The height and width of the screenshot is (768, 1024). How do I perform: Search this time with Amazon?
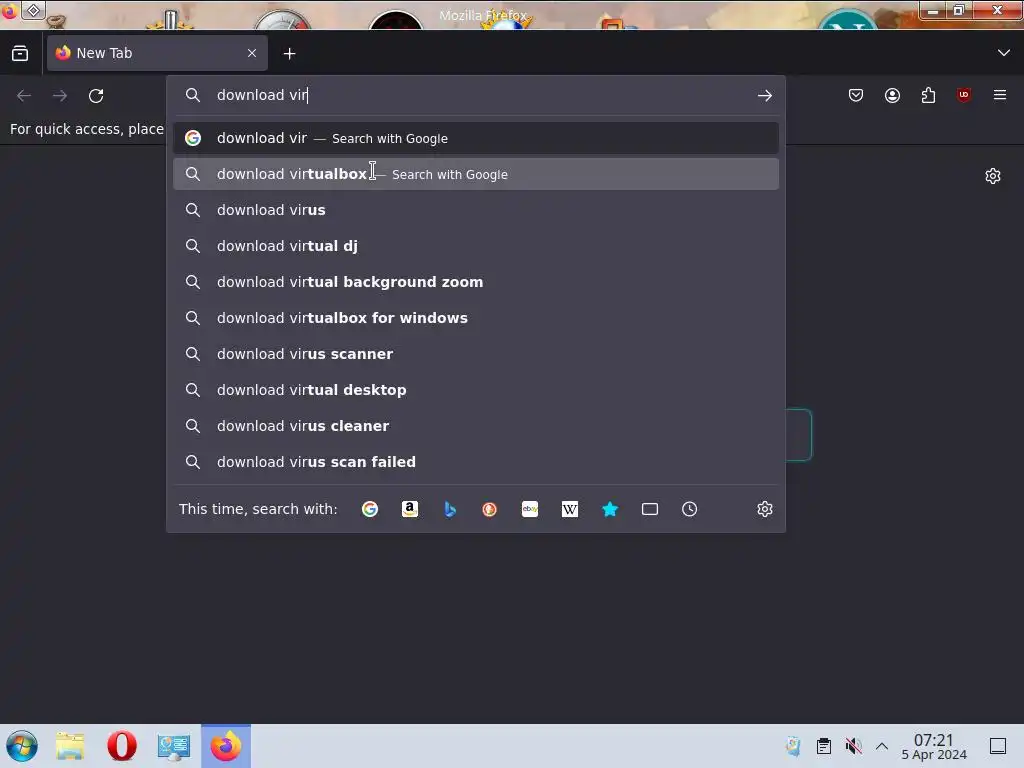point(409,509)
